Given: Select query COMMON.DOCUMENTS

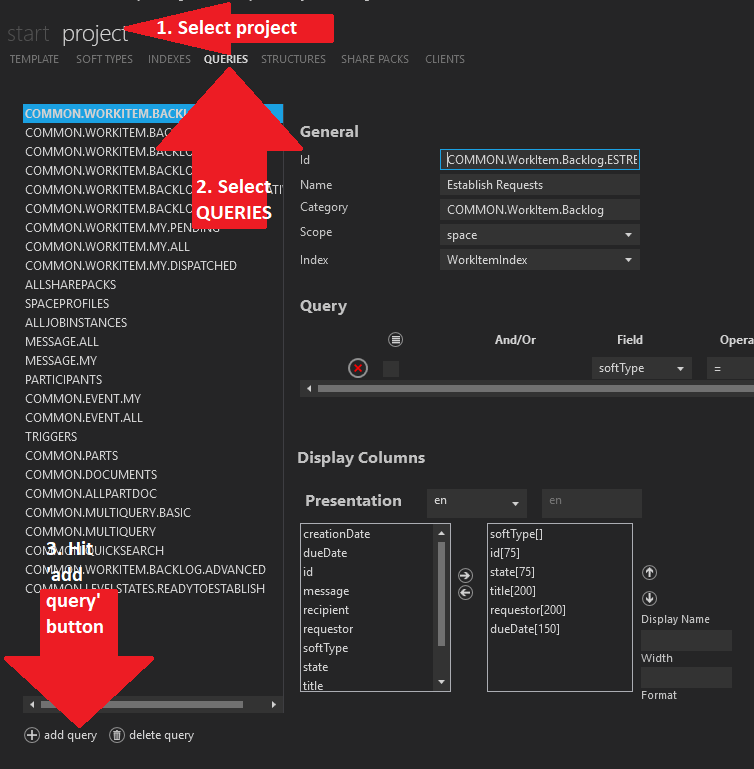Looking at the screenshot, I should coord(153,475).
